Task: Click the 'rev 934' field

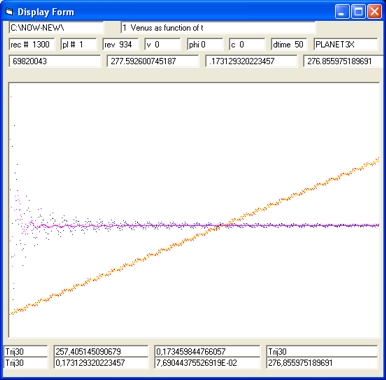Action: coord(121,44)
